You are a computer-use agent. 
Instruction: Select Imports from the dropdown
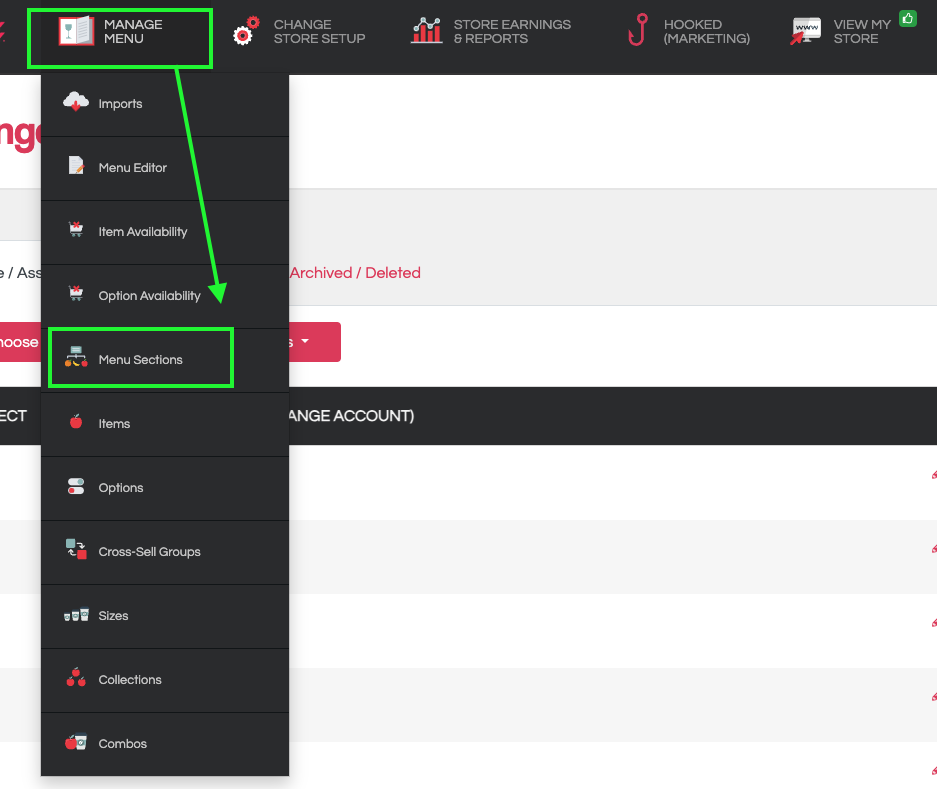(165, 105)
